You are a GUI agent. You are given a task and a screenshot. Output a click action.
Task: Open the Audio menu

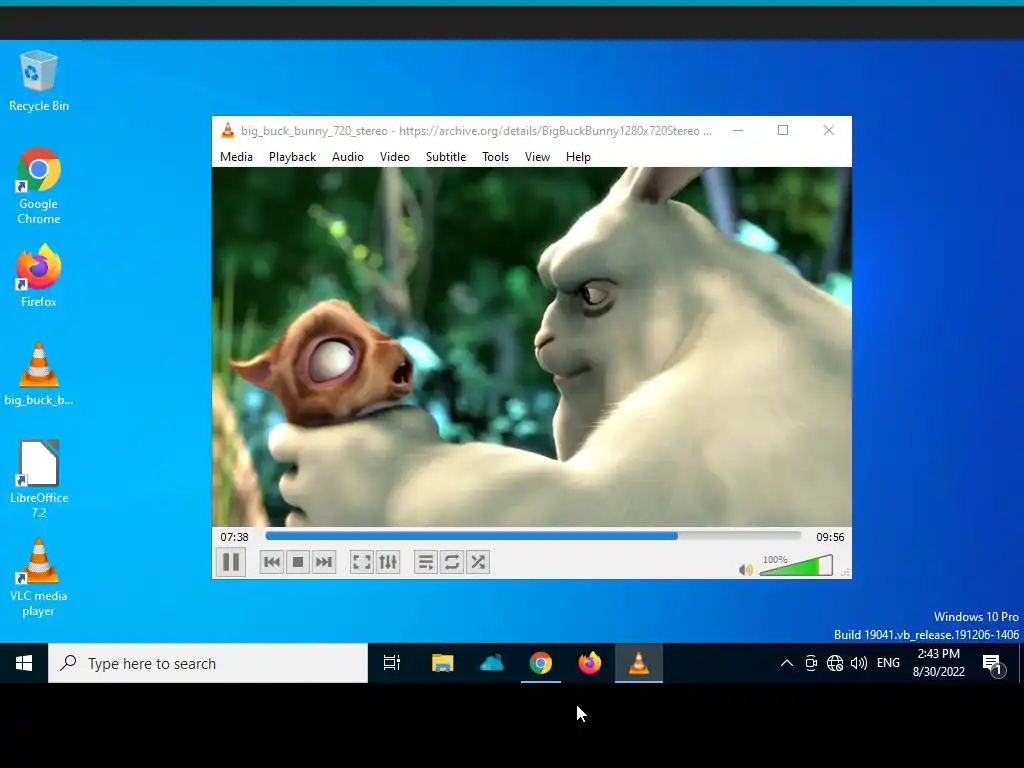coord(347,157)
